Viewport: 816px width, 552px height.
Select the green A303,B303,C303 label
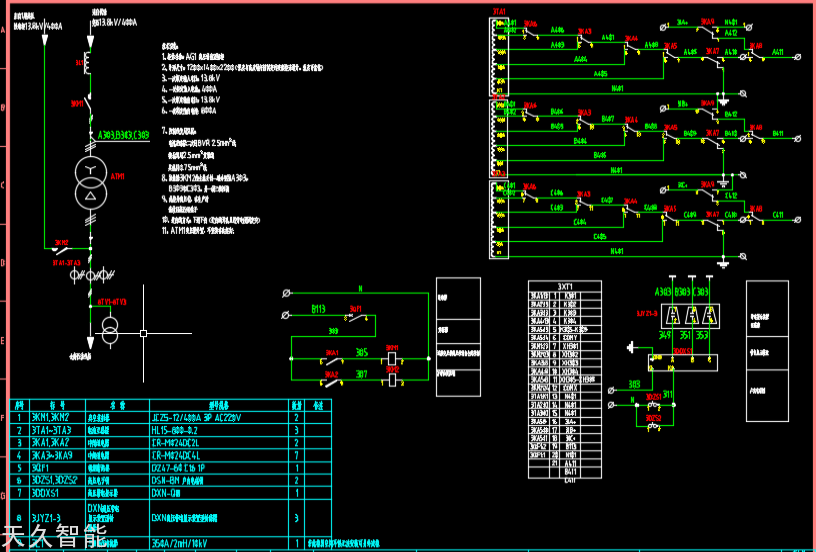point(123,135)
